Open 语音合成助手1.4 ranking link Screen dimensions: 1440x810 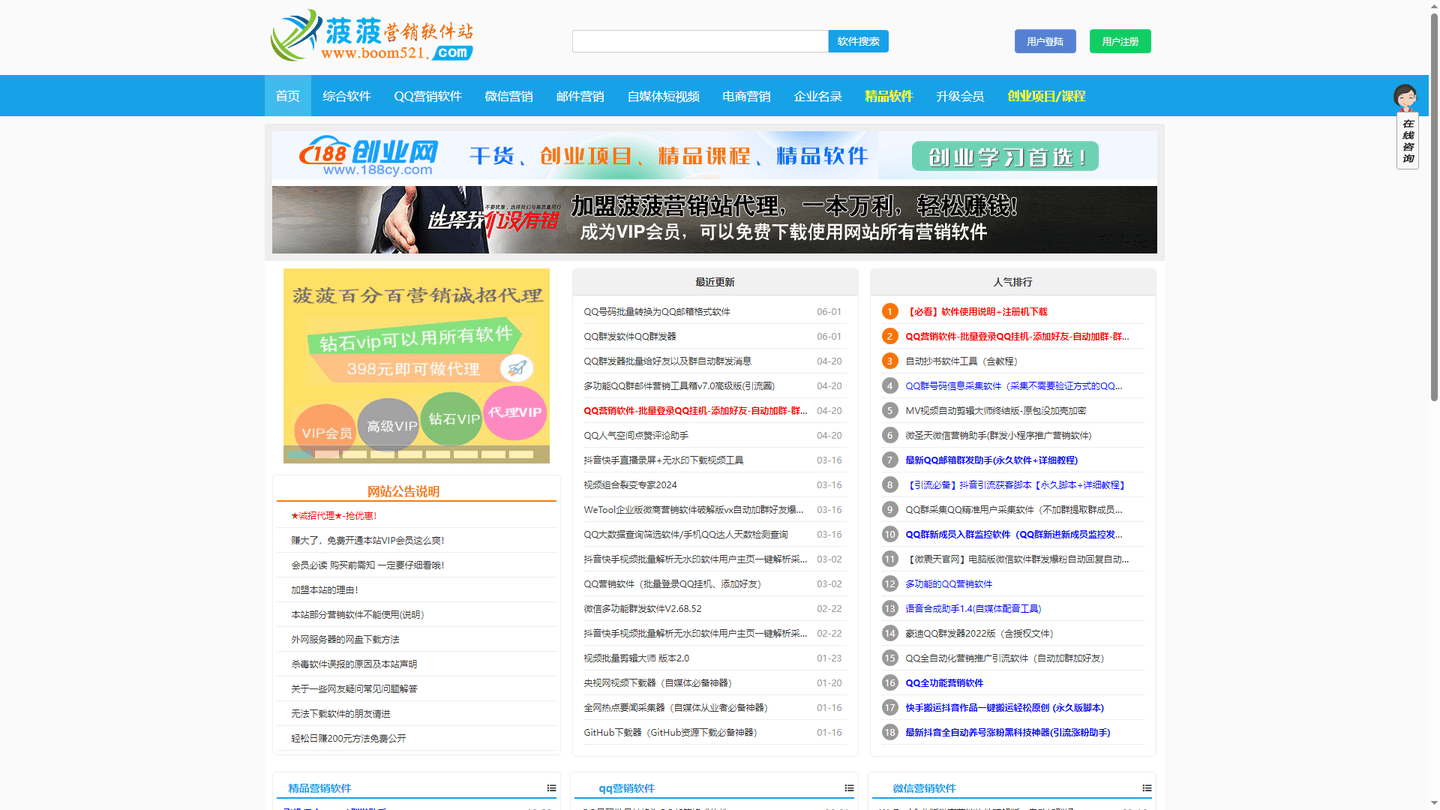[973, 609]
